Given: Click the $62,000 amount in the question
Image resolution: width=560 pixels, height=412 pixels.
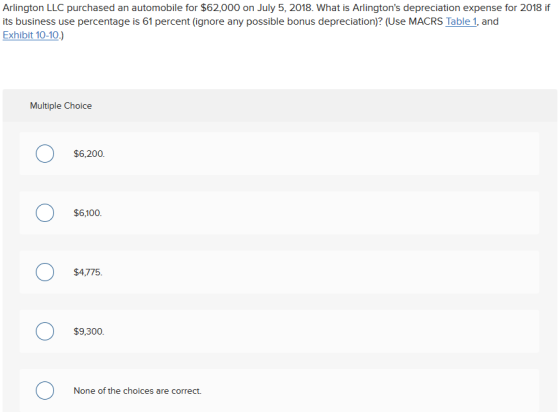Looking at the screenshot, I should click(x=220, y=8).
